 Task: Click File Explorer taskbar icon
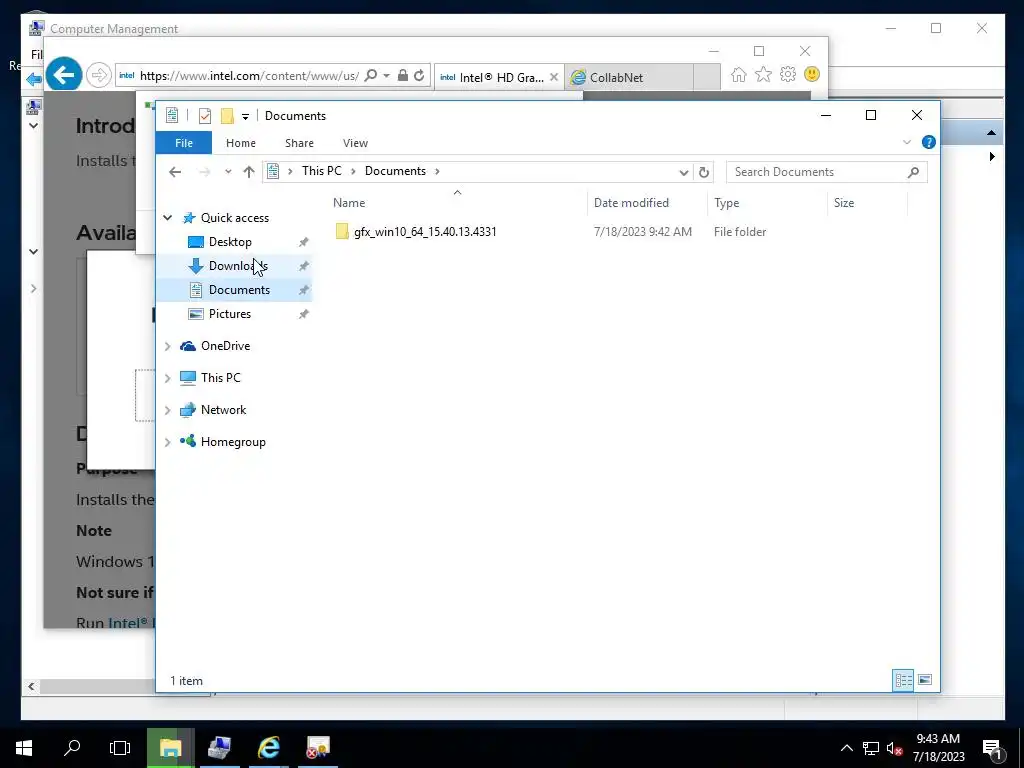(170, 748)
